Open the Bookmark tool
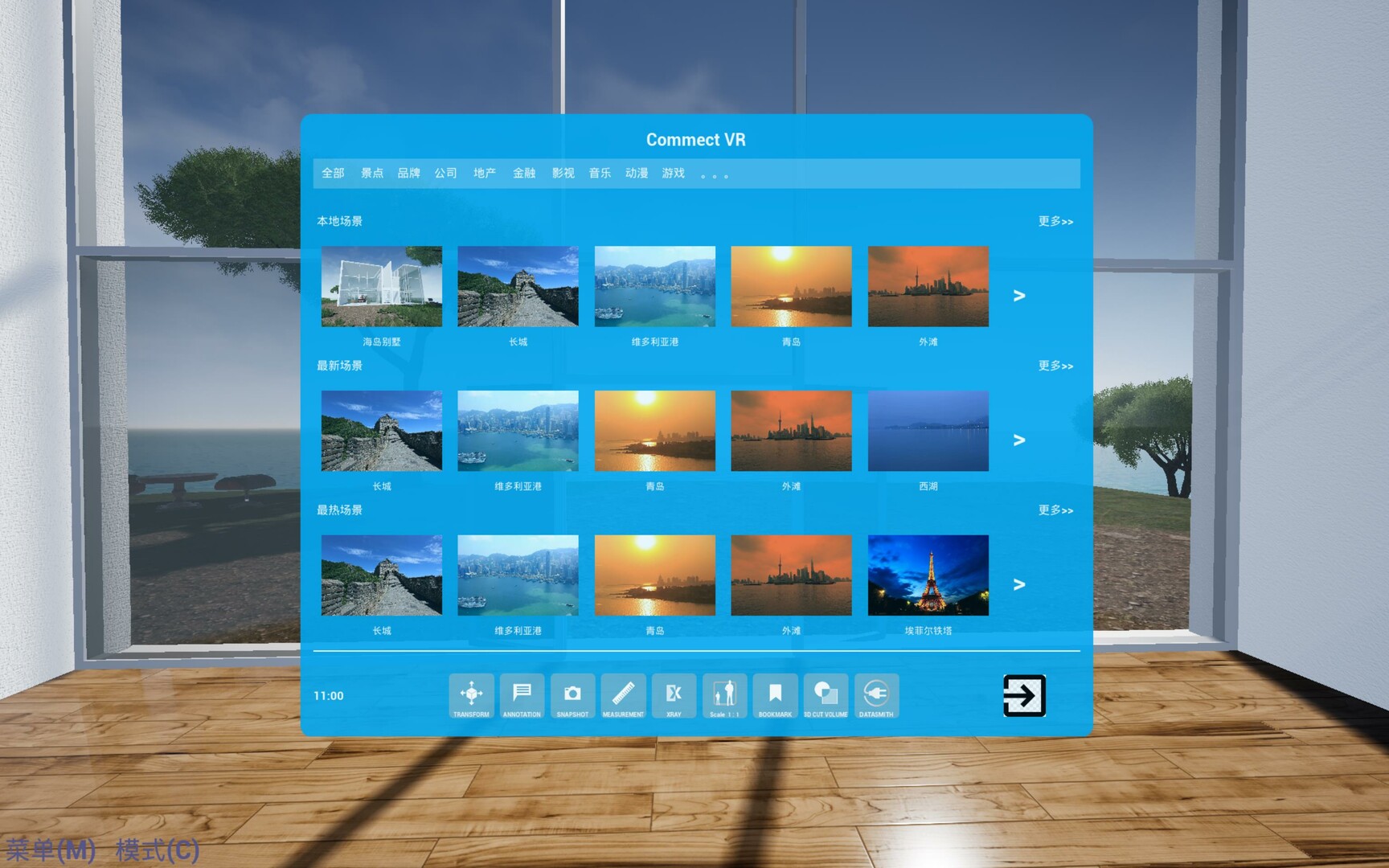Viewport: 1389px width, 868px height. (775, 696)
